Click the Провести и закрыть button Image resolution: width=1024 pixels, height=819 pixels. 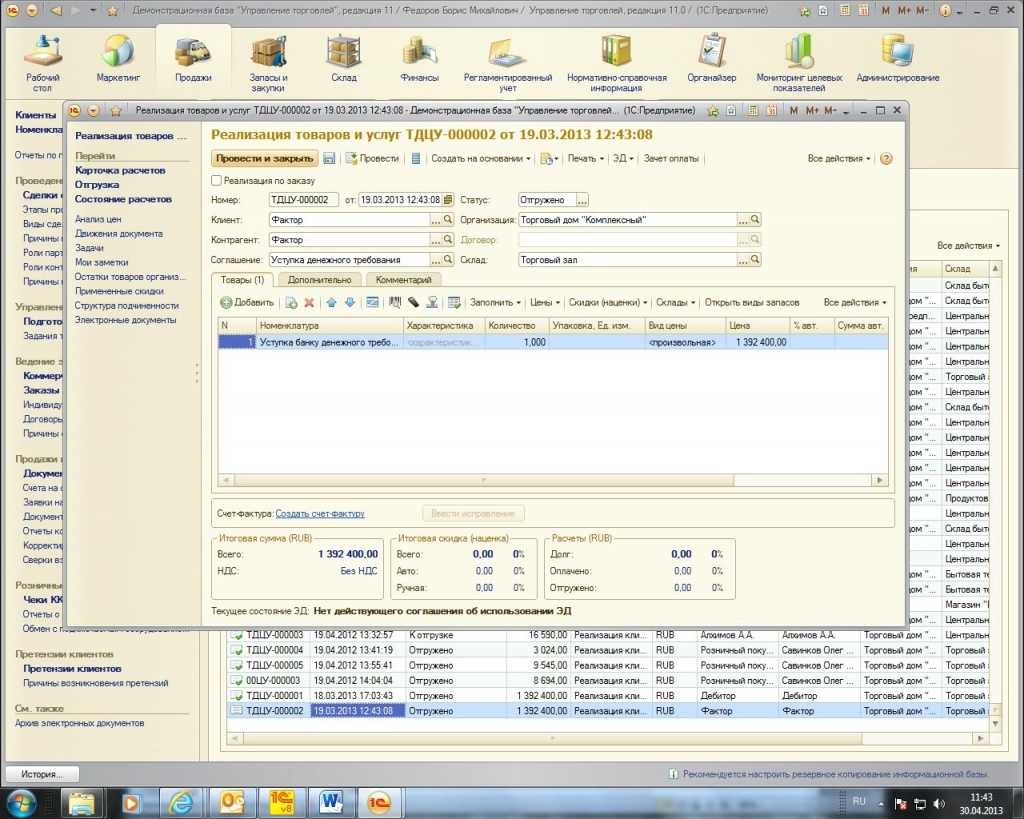click(264, 158)
